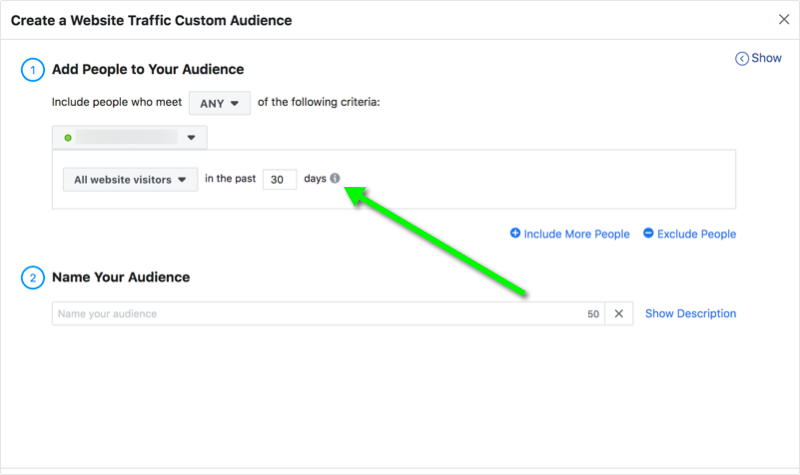This screenshot has width=800, height=475.
Task: Click the step 2 circle icon
Action: [x=31, y=278]
